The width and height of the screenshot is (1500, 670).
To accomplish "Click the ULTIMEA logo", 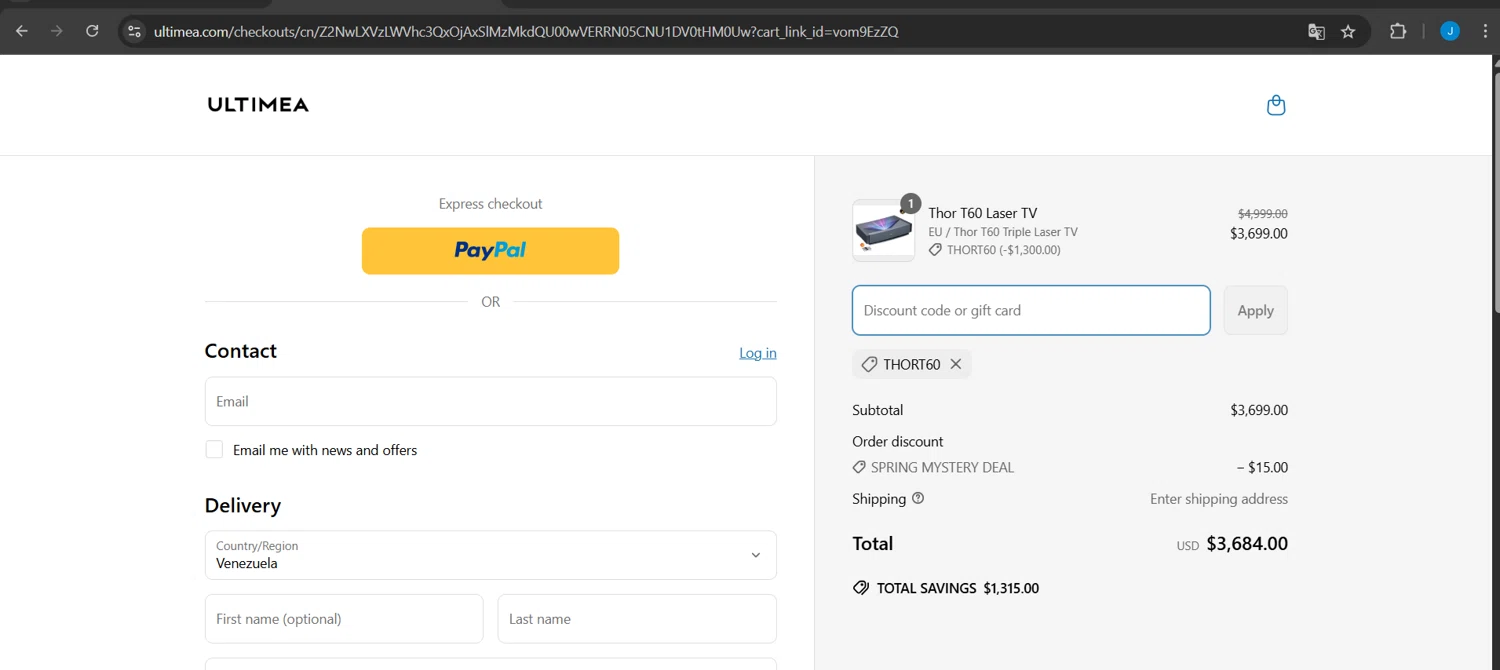I will (x=258, y=104).
